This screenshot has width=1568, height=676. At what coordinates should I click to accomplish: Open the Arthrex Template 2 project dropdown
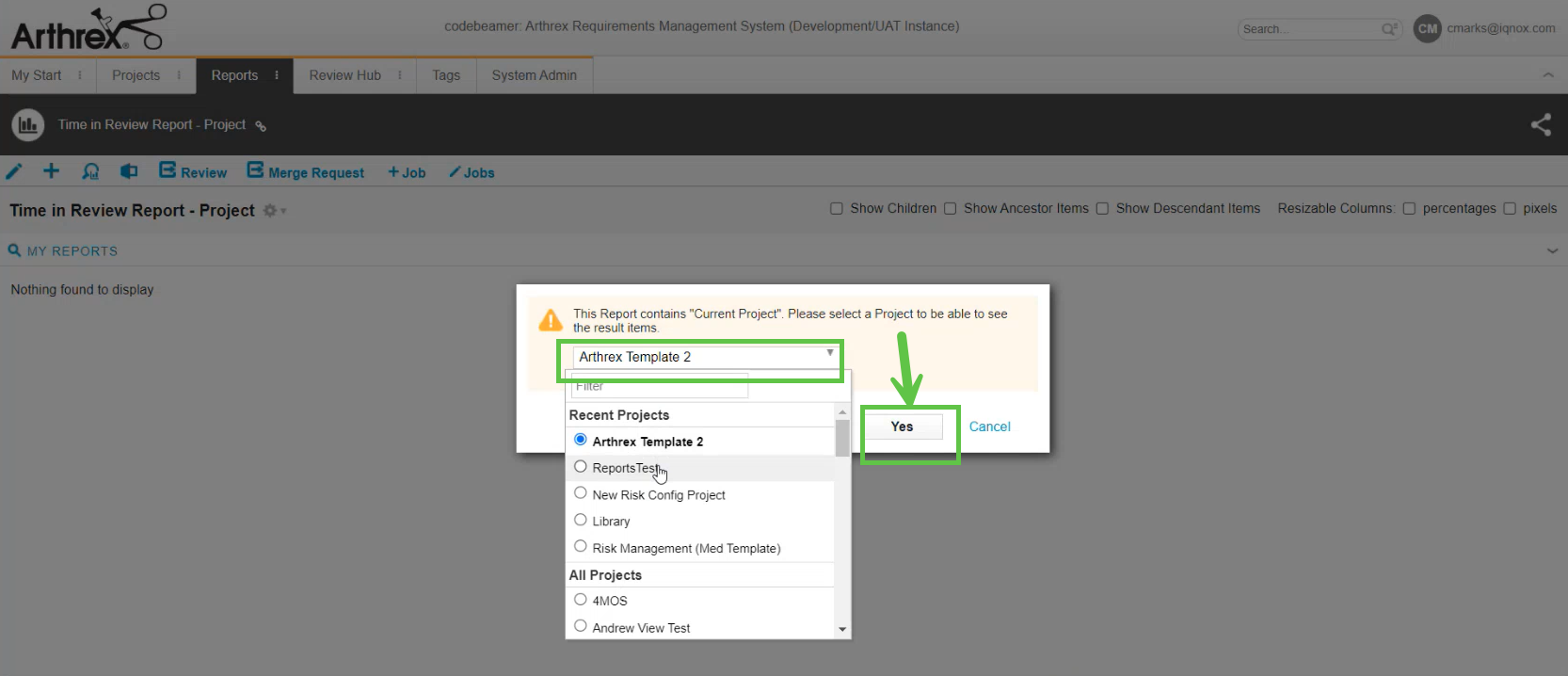click(704, 357)
